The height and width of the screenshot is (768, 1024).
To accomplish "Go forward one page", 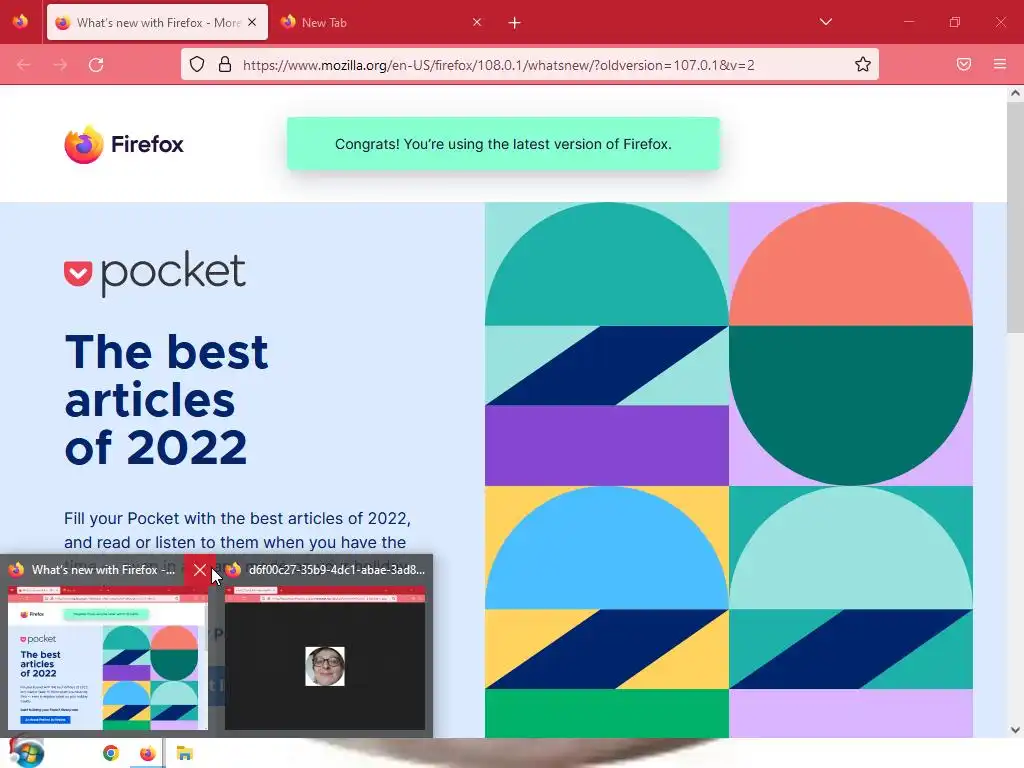I will pyautogui.click(x=60, y=65).
